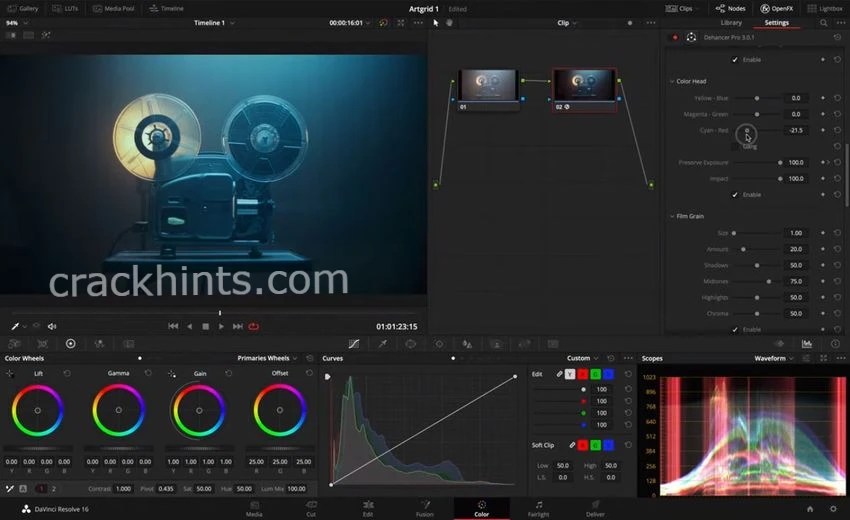The width and height of the screenshot is (850, 520).
Task: Select the arrow pointer tool in node editor
Action: pos(435,23)
